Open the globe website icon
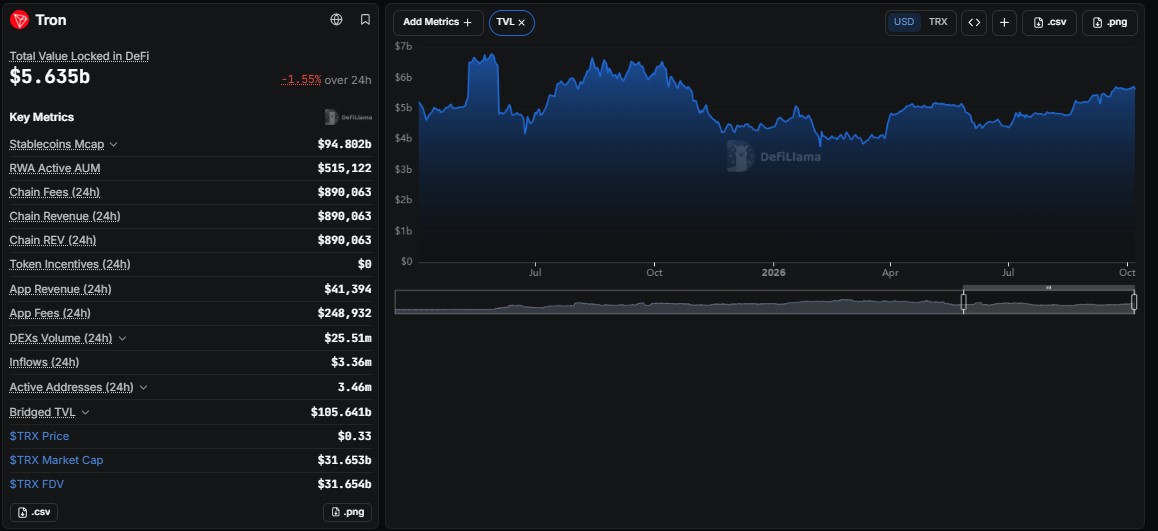Viewport: 1158px width, 531px height. tap(337, 20)
